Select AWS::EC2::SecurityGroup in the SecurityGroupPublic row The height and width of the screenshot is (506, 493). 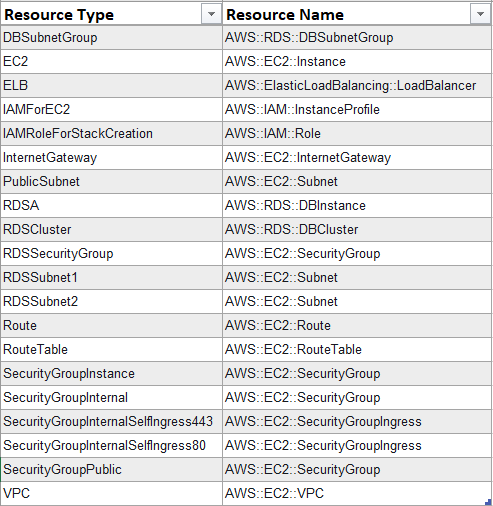click(357, 470)
